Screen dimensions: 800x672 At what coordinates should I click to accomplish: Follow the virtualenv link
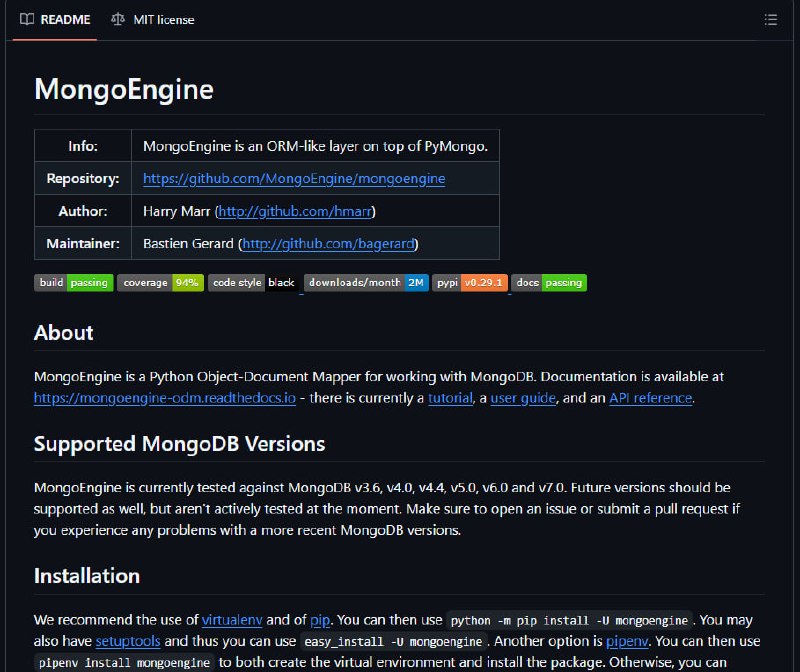(x=232, y=620)
